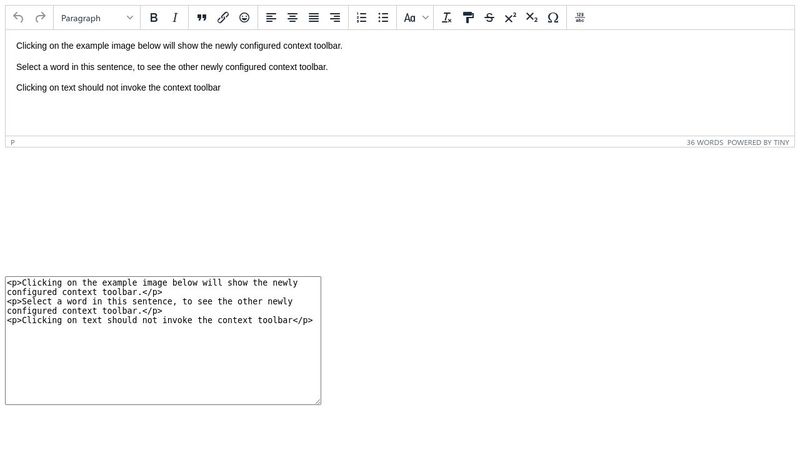Open the Paragraph block format dropdown
Viewport: 800px width, 450px height.
[97, 18]
